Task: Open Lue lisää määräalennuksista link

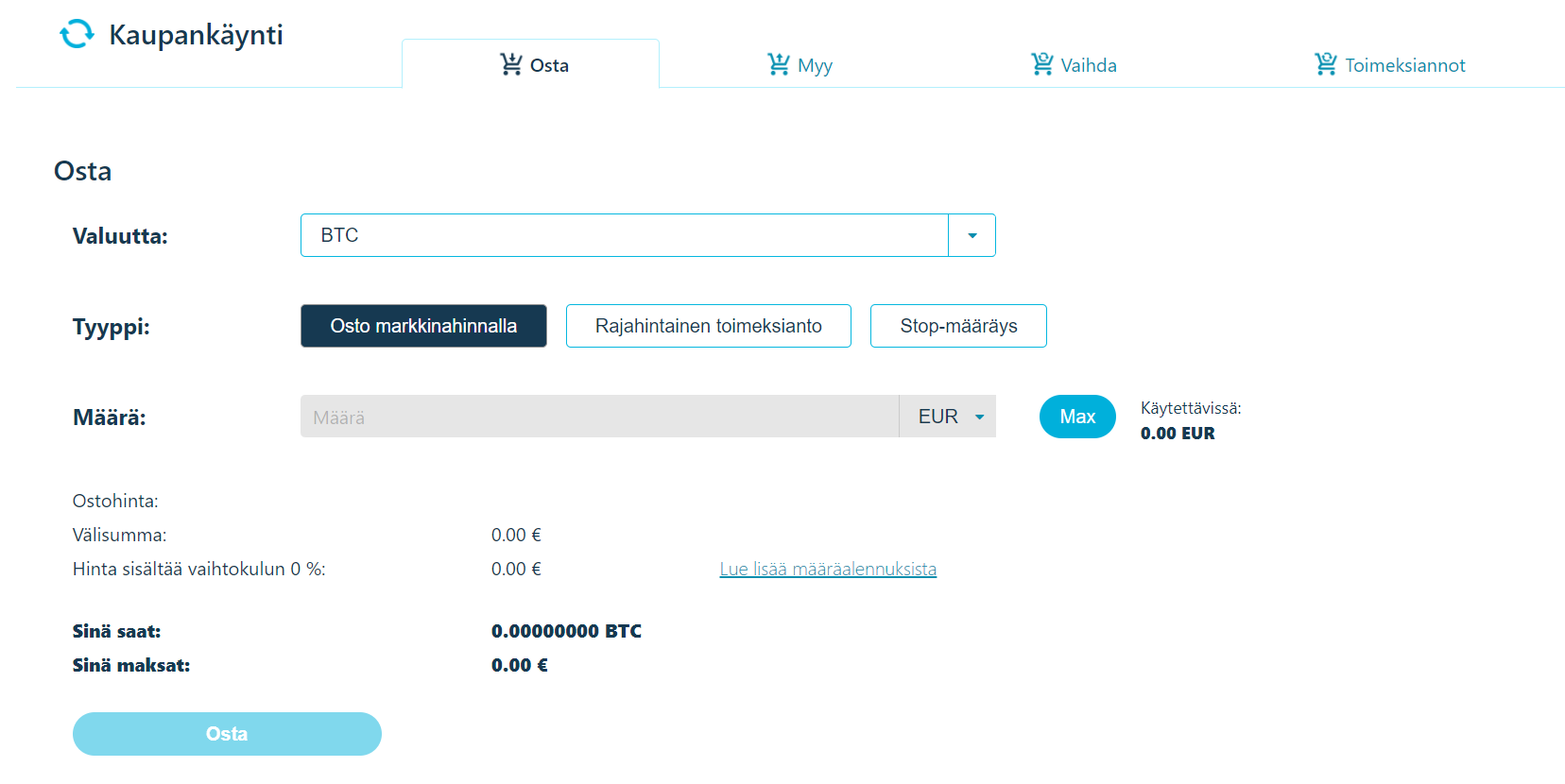Action: click(828, 570)
